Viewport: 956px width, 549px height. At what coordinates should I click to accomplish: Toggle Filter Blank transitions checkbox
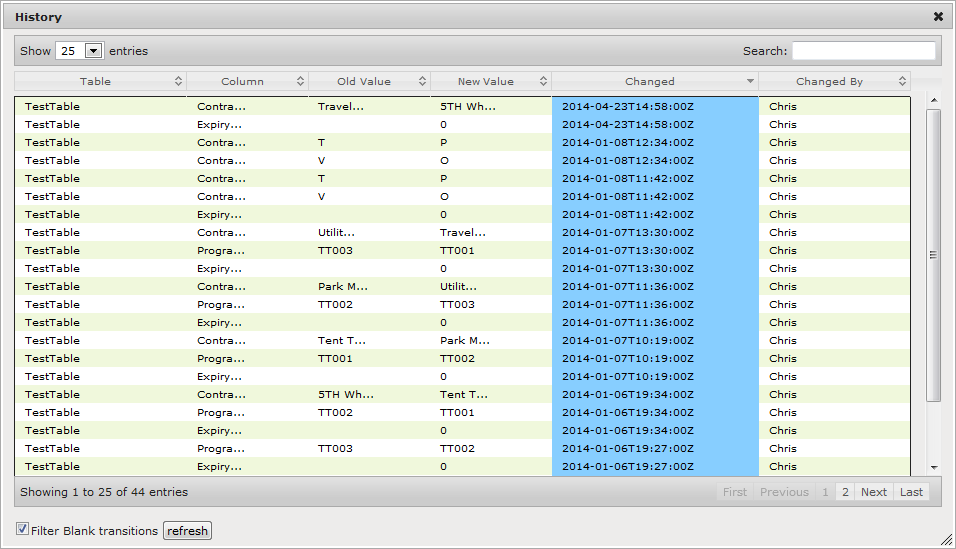[23, 529]
